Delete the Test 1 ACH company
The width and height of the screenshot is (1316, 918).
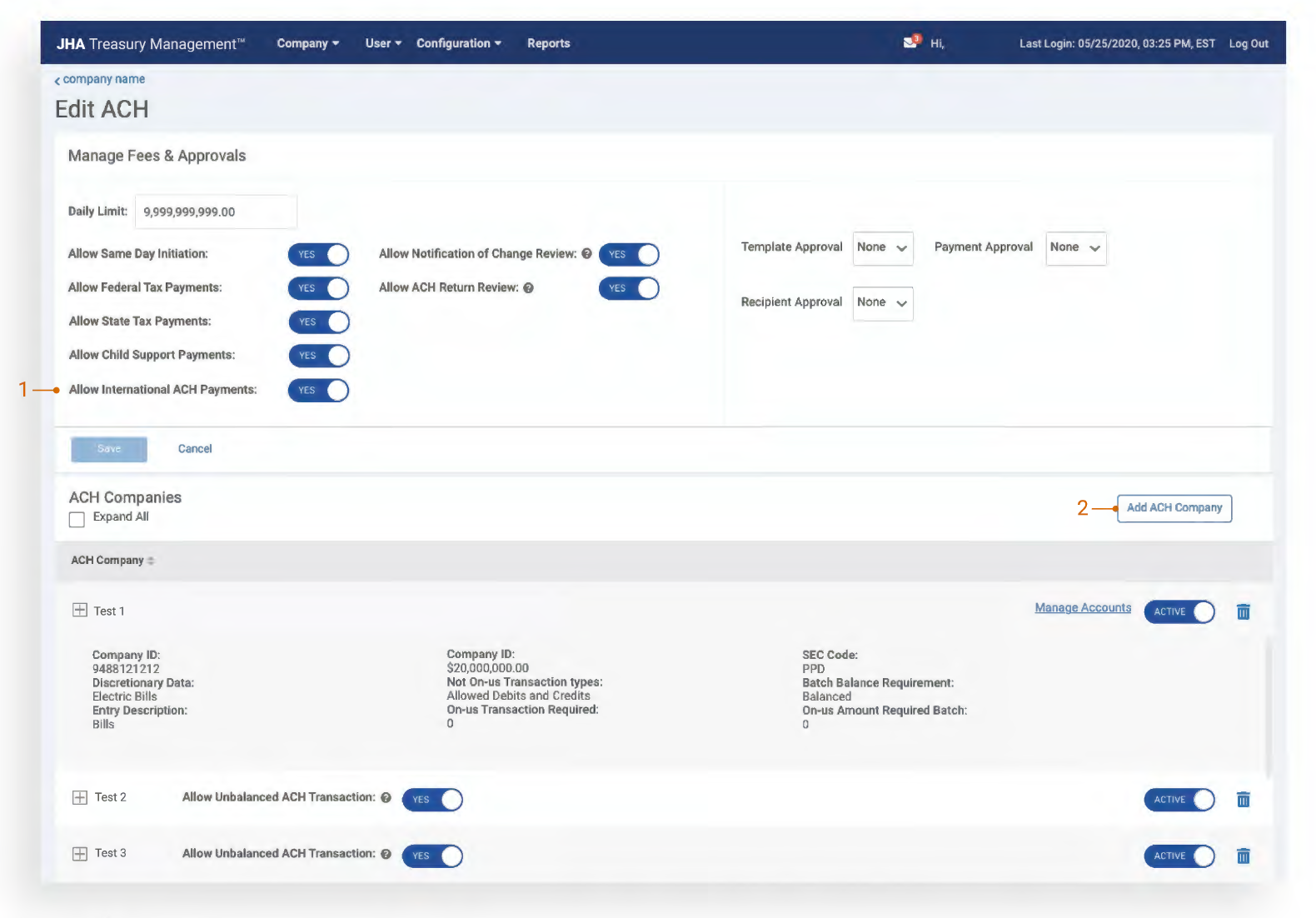1243,612
